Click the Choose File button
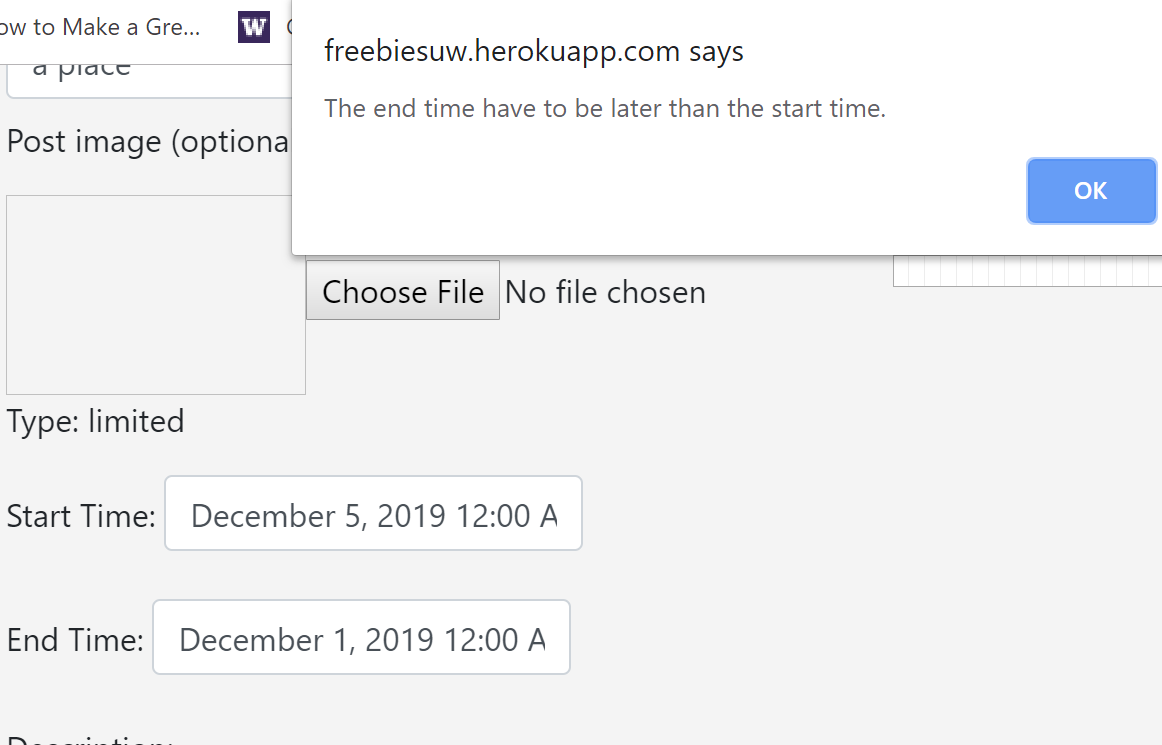The width and height of the screenshot is (1162, 745). pyautogui.click(x=402, y=291)
